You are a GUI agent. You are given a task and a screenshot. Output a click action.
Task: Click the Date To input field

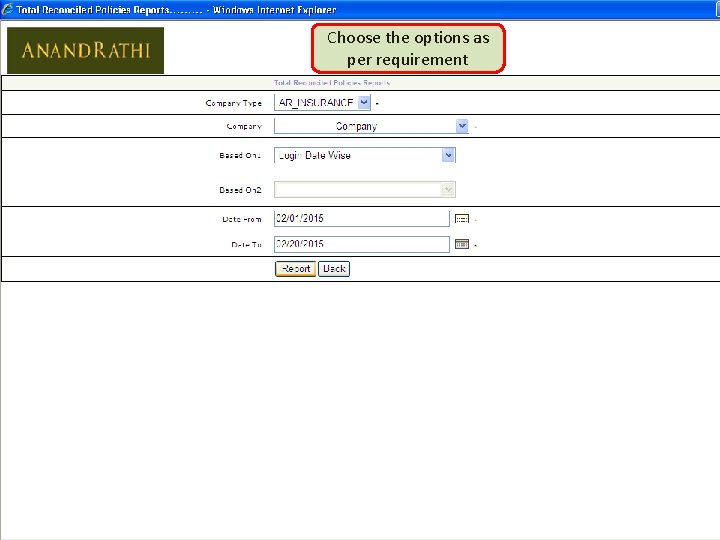[361, 244]
